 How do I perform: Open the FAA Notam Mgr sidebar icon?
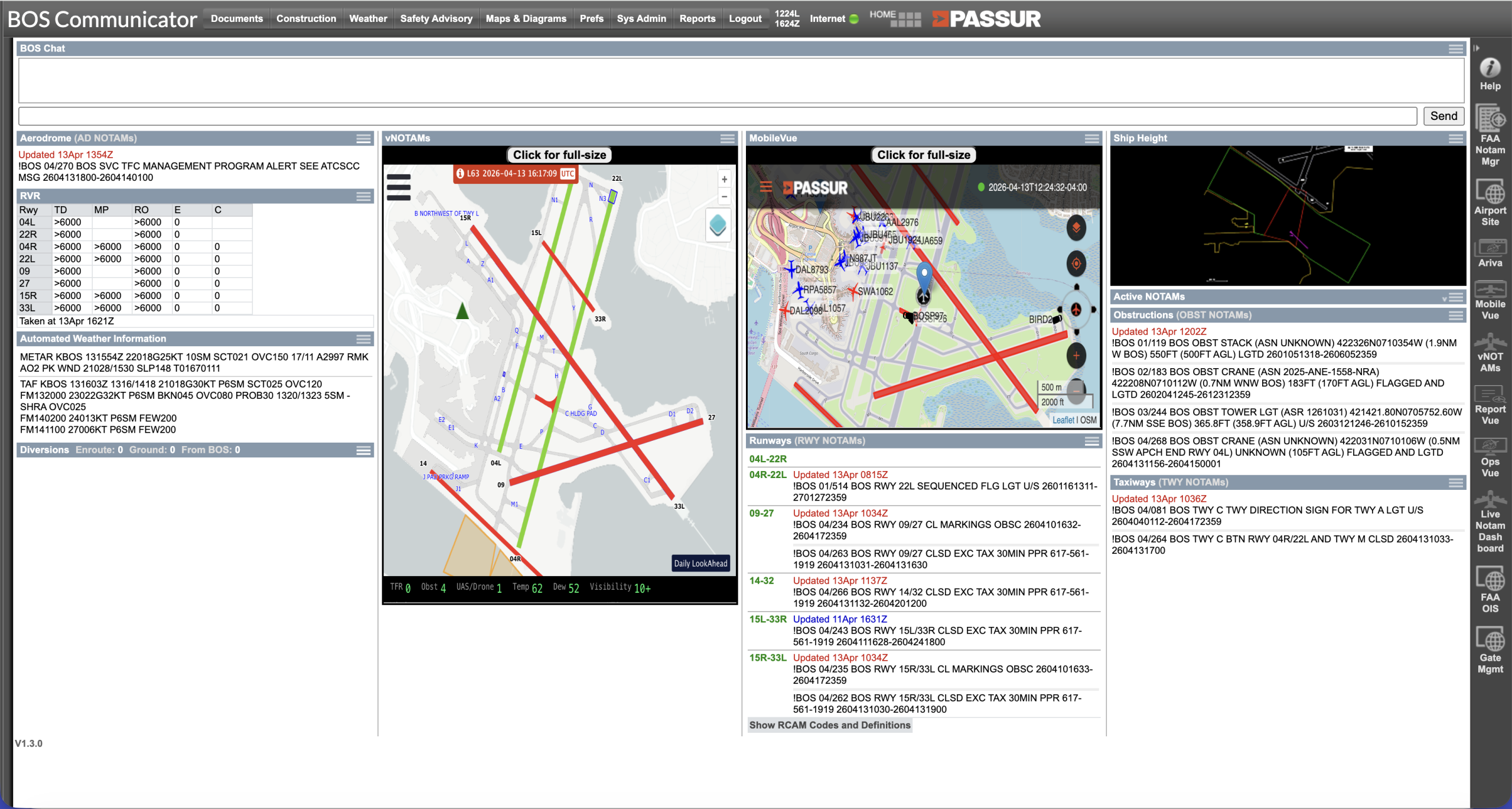pos(1490,121)
